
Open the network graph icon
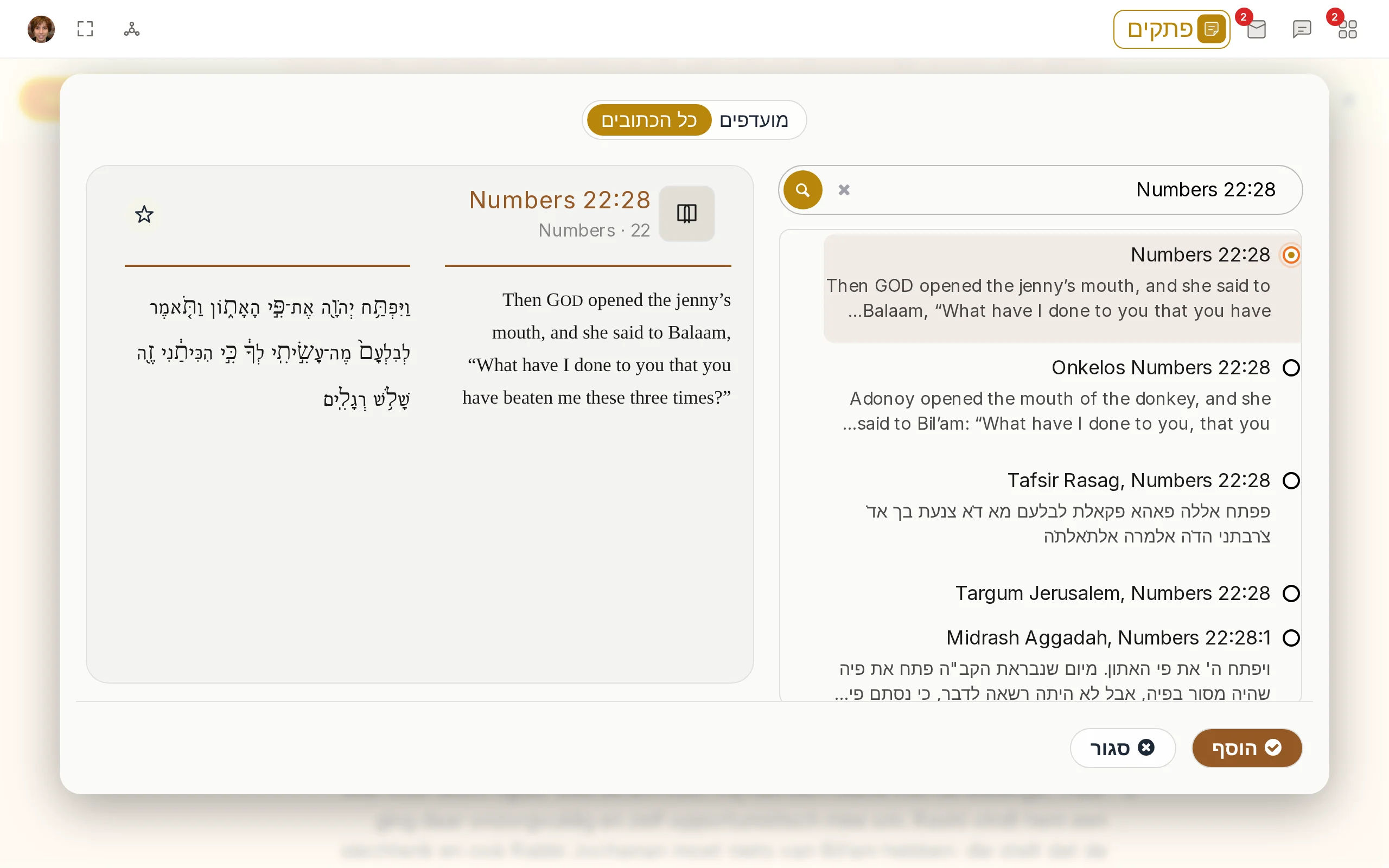131,29
